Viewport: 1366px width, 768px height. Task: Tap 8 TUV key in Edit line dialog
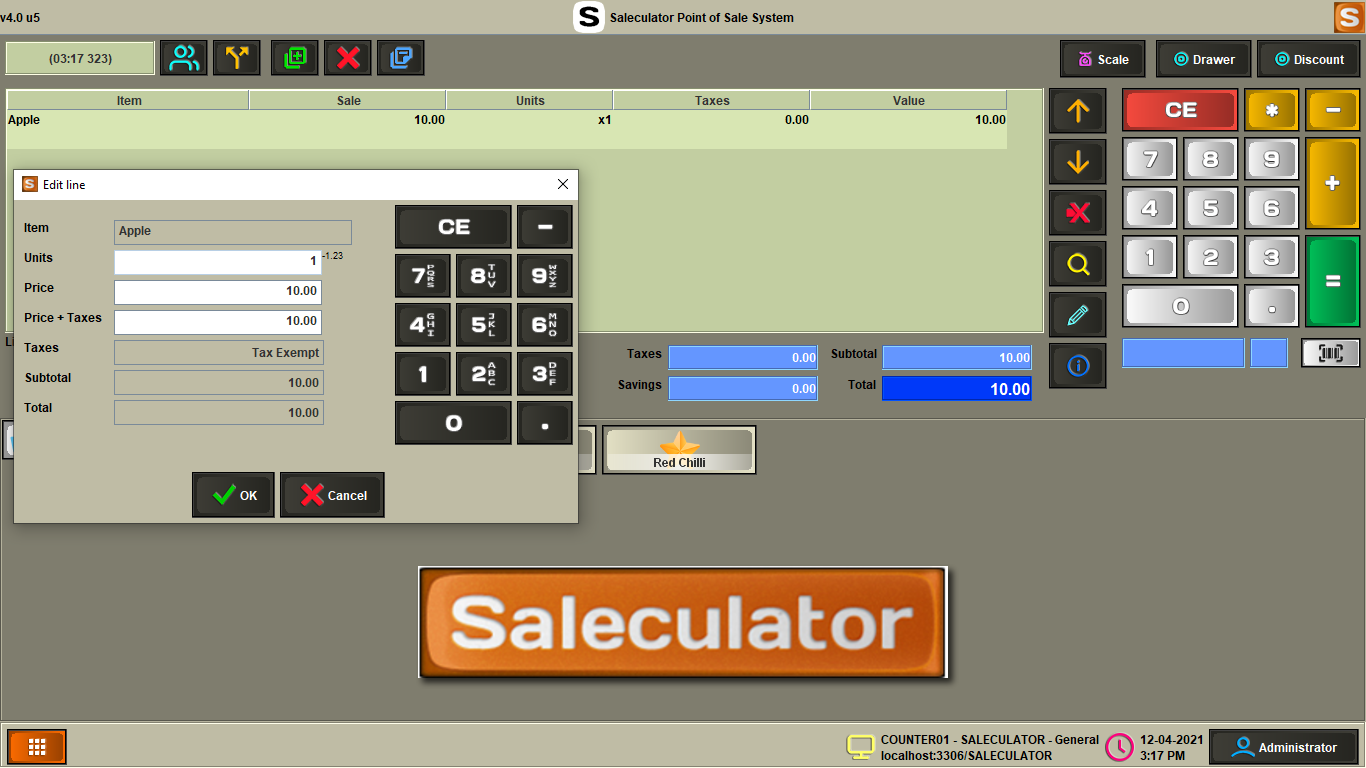pyautogui.click(x=484, y=276)
